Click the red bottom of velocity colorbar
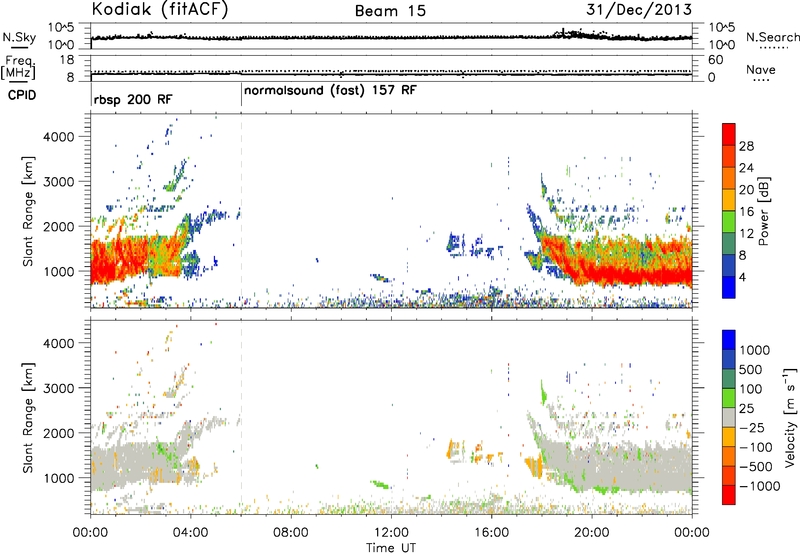Screen dimensions: 800x554 pos(729,495)
